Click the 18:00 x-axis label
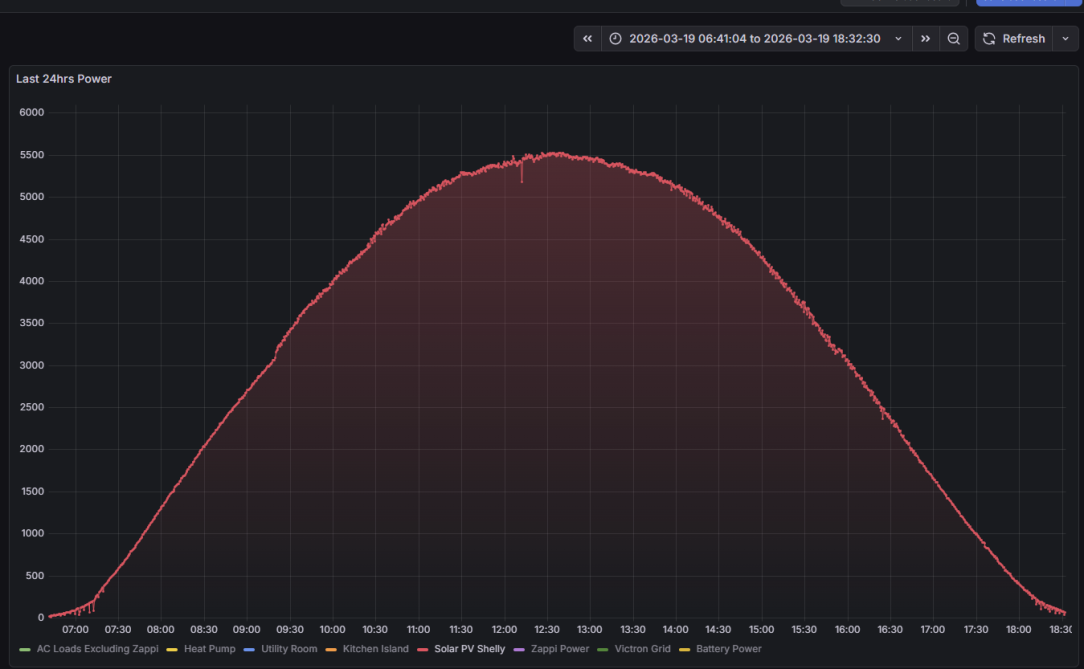 [1018, 630]
